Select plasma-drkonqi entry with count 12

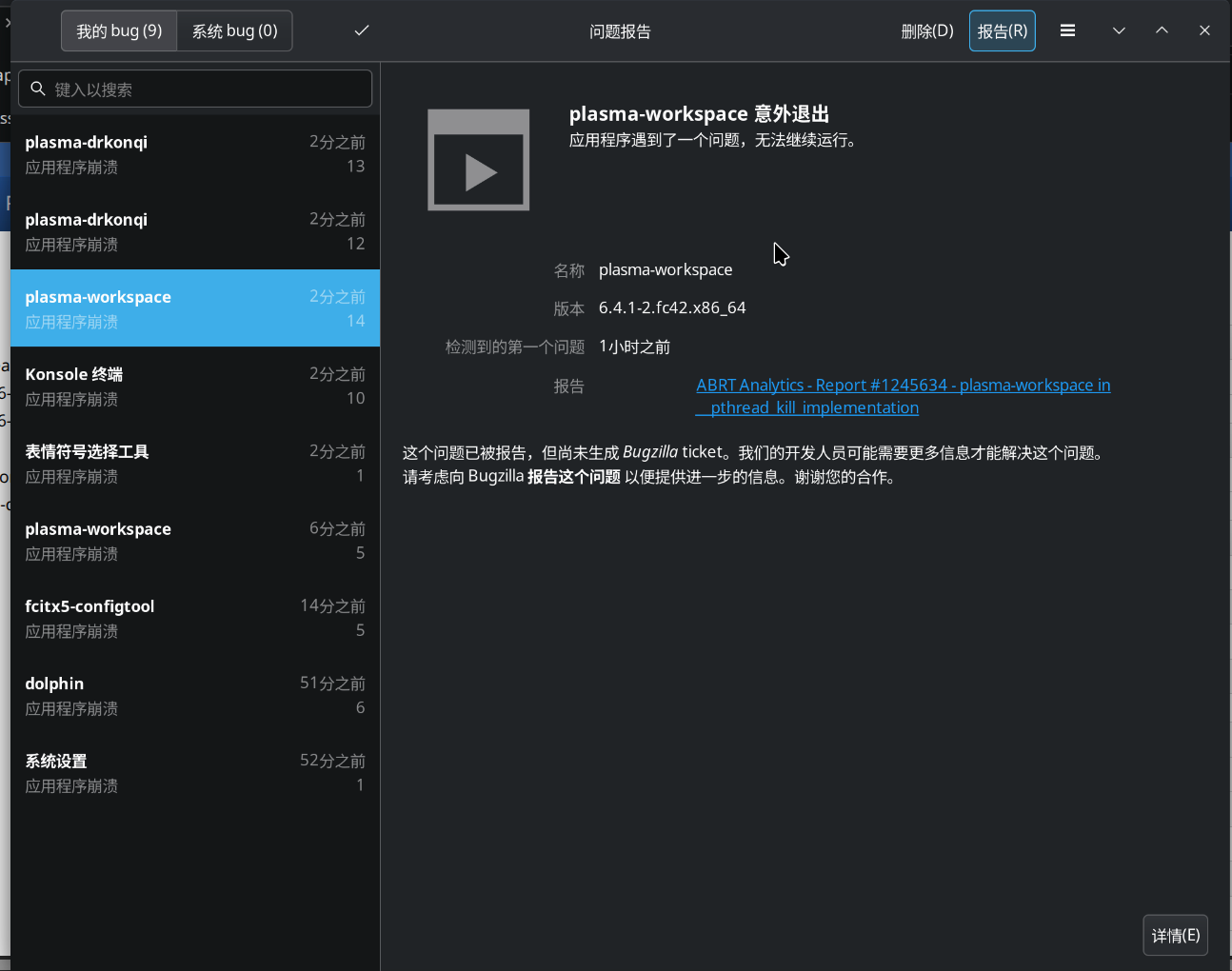pos(195,230)
